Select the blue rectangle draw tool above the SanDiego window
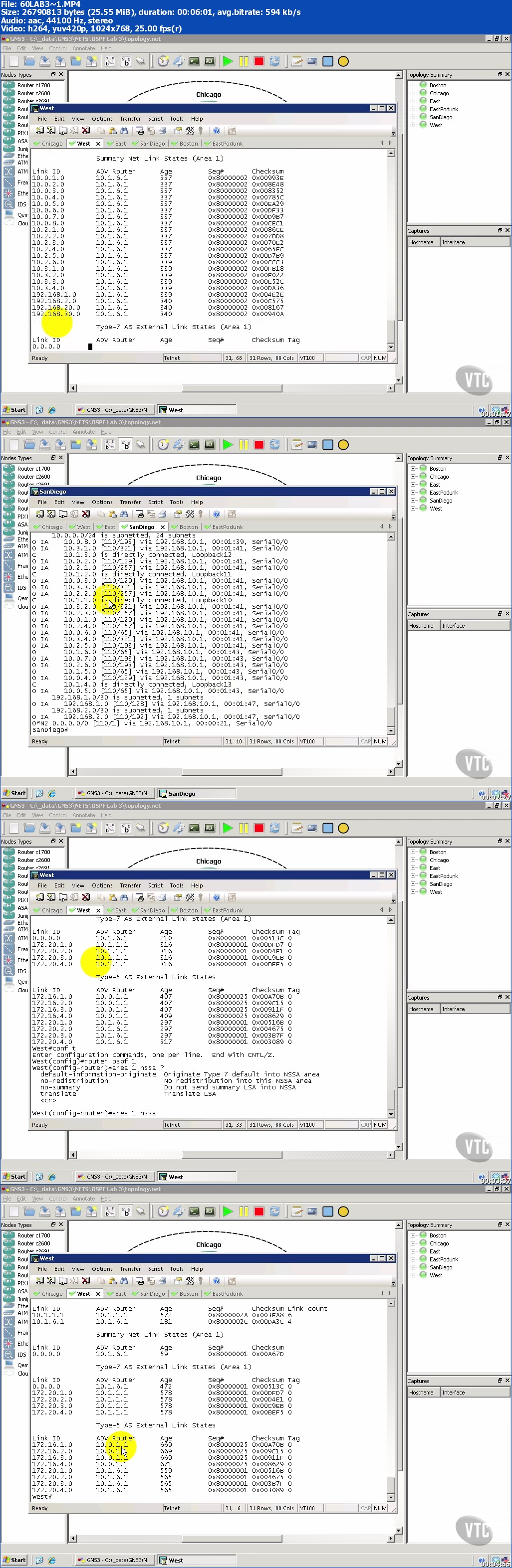Image resolution: width=512 pixels, height=1568 pixels. 328,444
